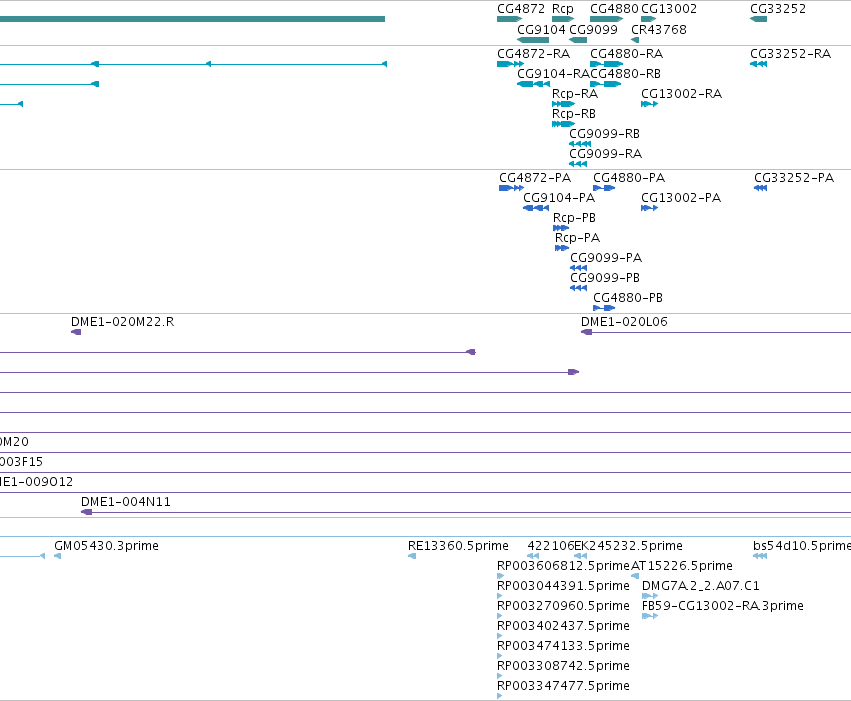Open transcript CG13002-RA

pos(681,94)
